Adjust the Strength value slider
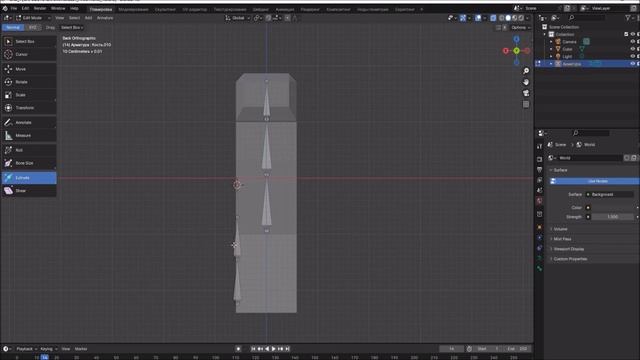640x360 pixels. click(x=612, y=217)
